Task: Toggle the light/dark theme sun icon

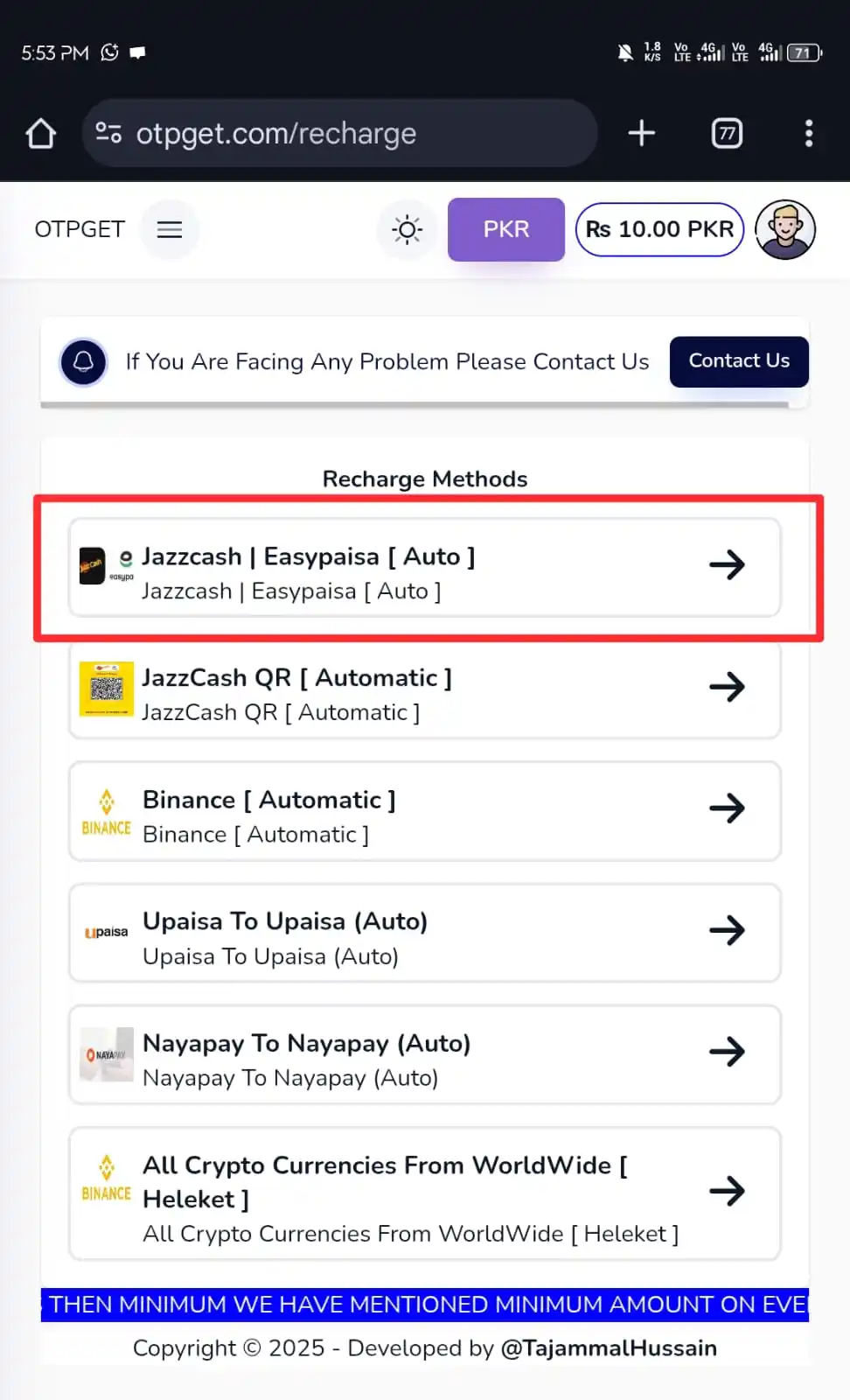Action: [408, 229]
